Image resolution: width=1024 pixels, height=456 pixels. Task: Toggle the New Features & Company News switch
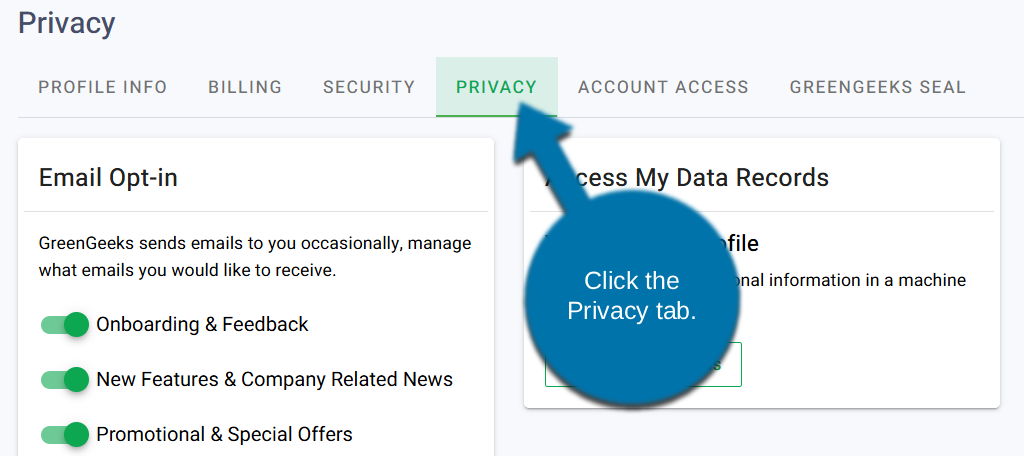coord(65,380)
